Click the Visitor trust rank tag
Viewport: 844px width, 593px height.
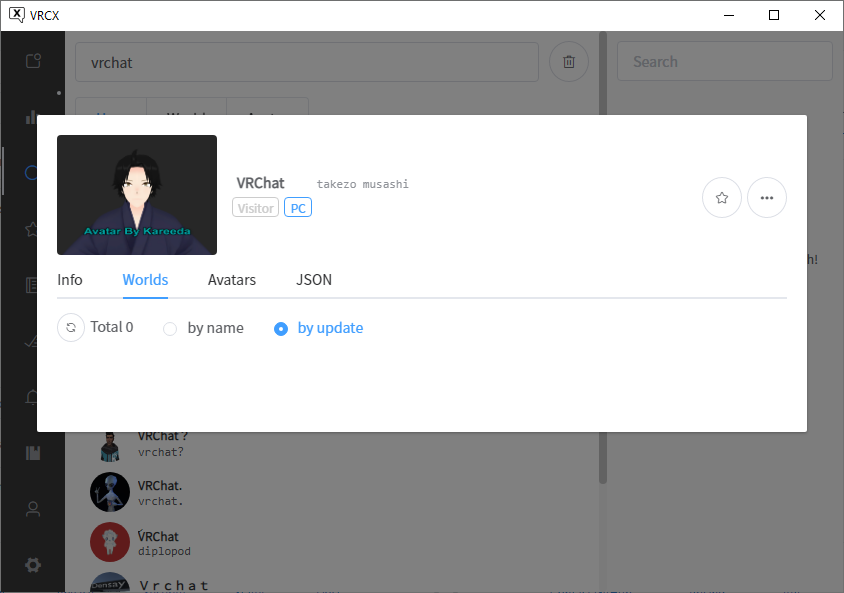click(x=255, y=208)
